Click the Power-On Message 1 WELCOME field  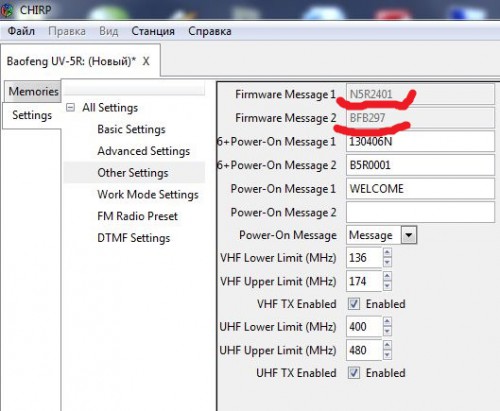click(420, 189)
